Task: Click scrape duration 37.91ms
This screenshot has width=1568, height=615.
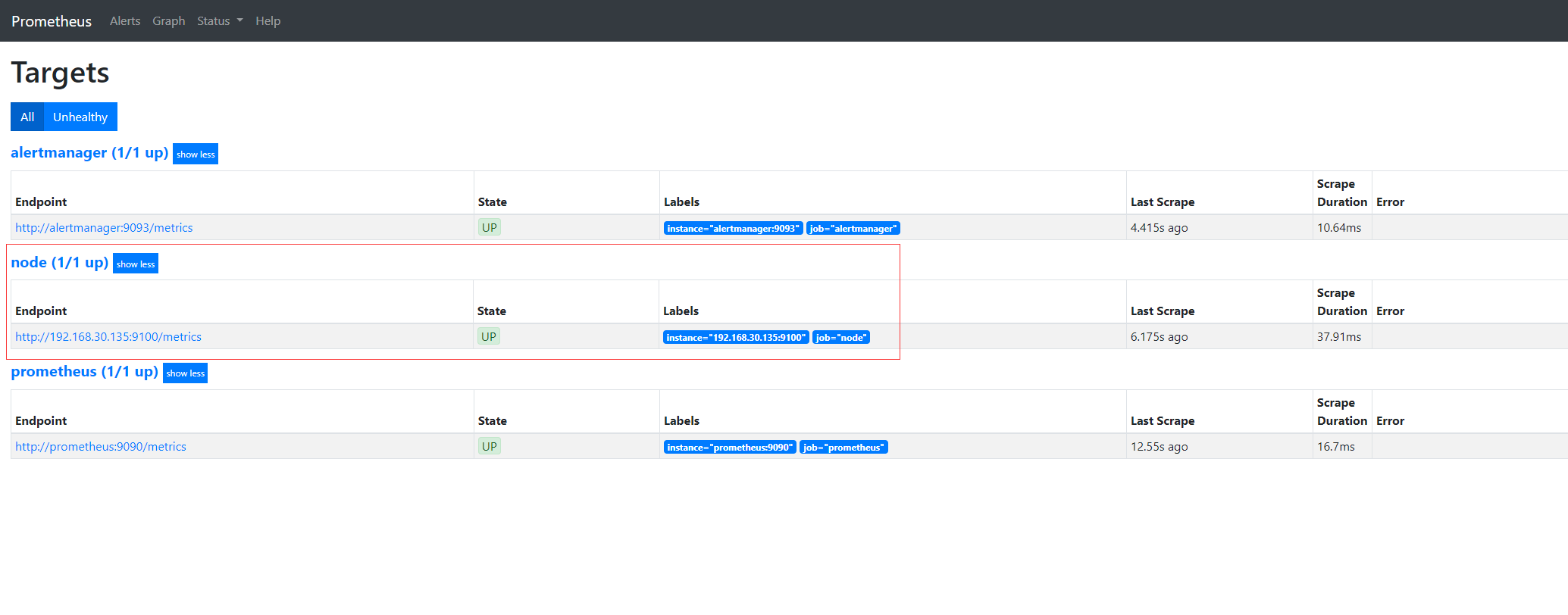Action: (x=1339, y=336)
